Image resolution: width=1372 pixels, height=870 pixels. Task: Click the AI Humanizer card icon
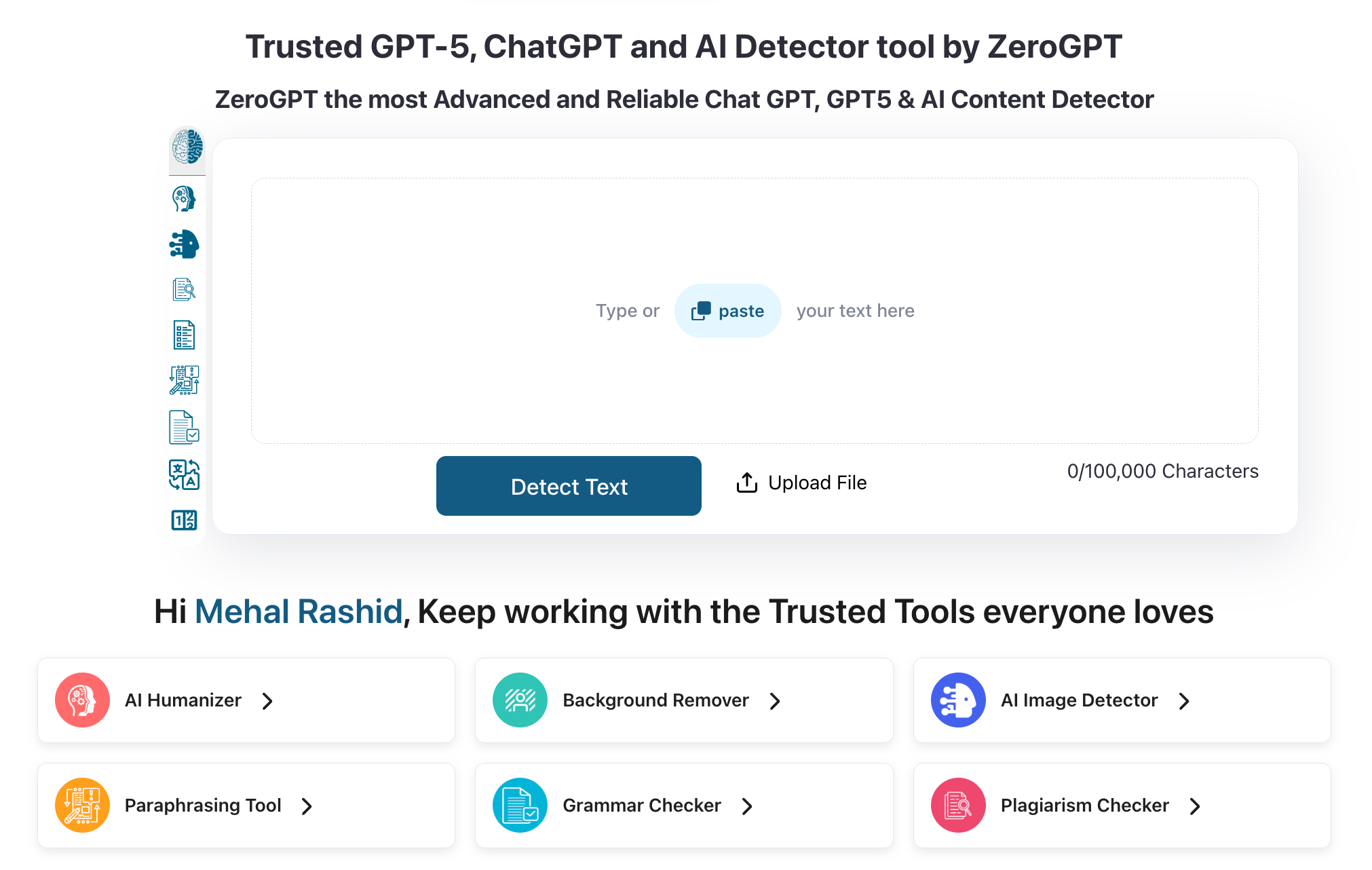[82, 700]
